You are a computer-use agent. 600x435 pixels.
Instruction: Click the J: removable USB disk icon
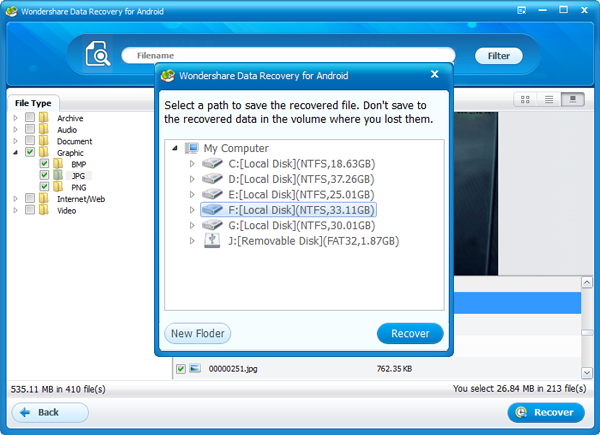click(212, 241)
